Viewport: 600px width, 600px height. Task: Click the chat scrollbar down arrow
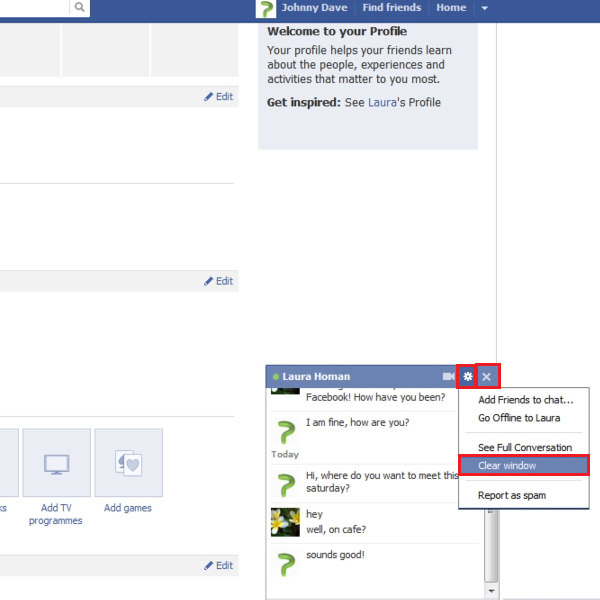pyautogui.click(x=491, y=591)
